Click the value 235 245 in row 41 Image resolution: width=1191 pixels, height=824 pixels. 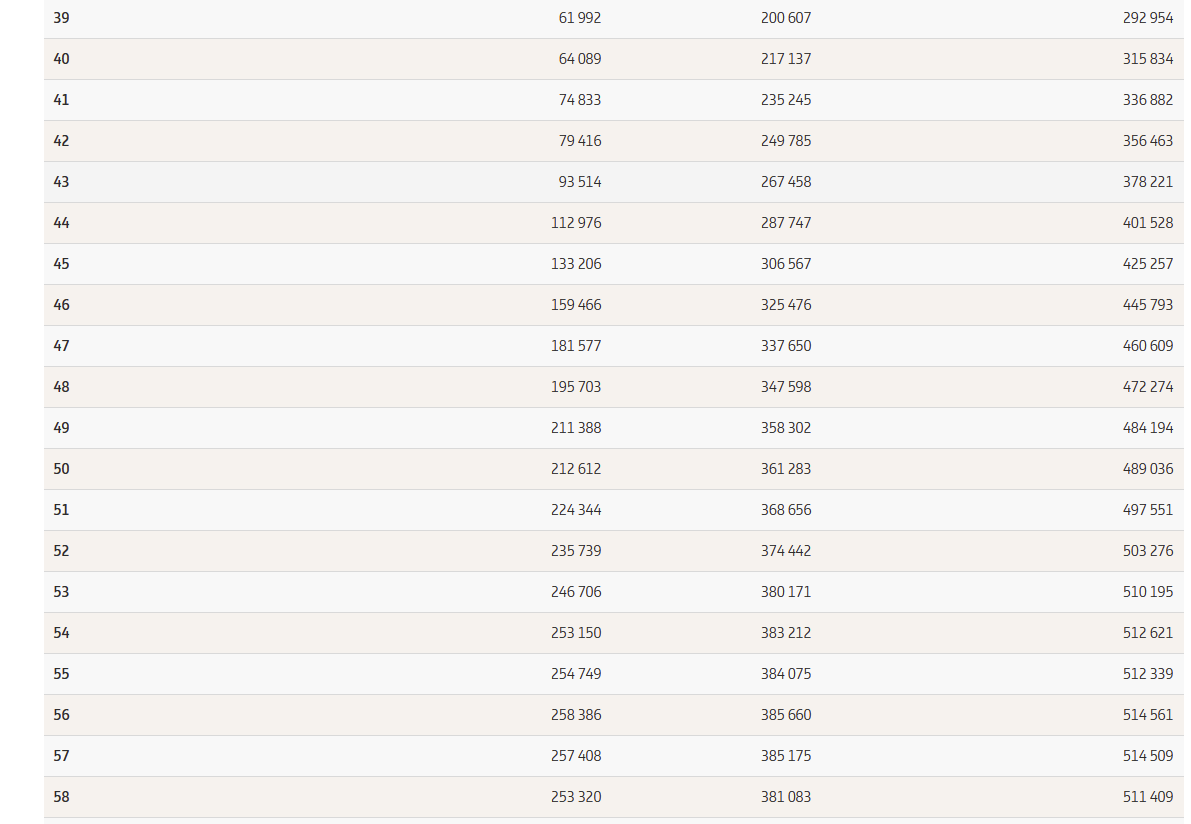click(x=785, y=100)
